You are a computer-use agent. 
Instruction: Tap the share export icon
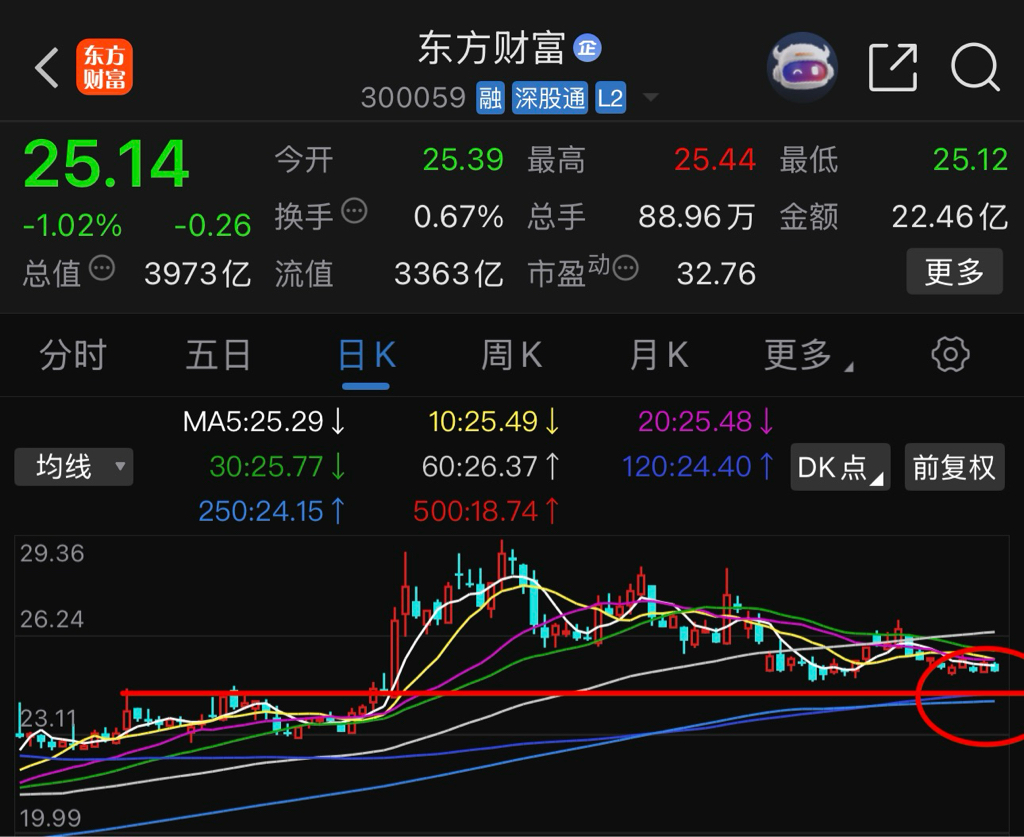point(893,67)
